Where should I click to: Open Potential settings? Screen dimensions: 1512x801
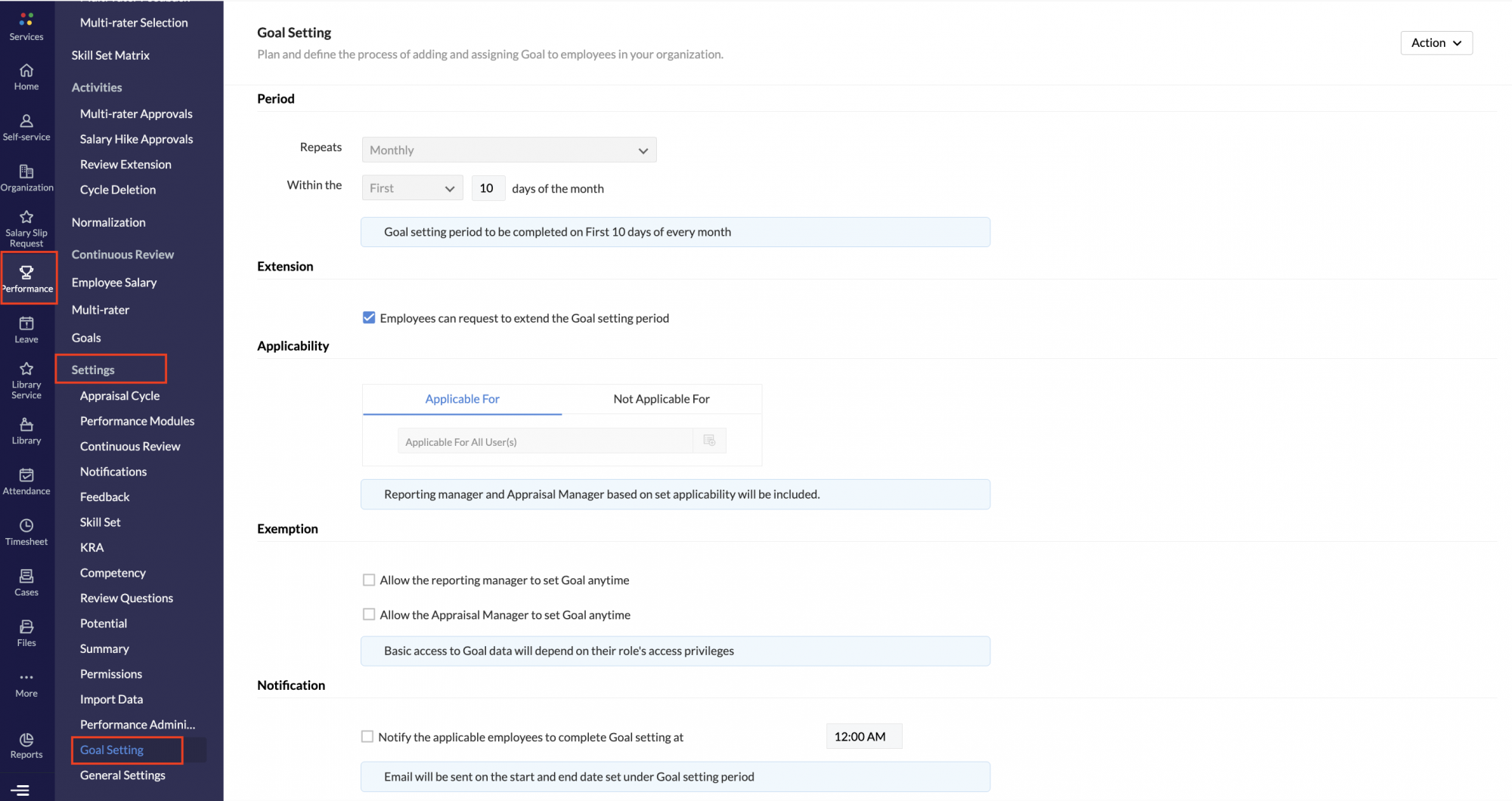click(x=104, y=623)
